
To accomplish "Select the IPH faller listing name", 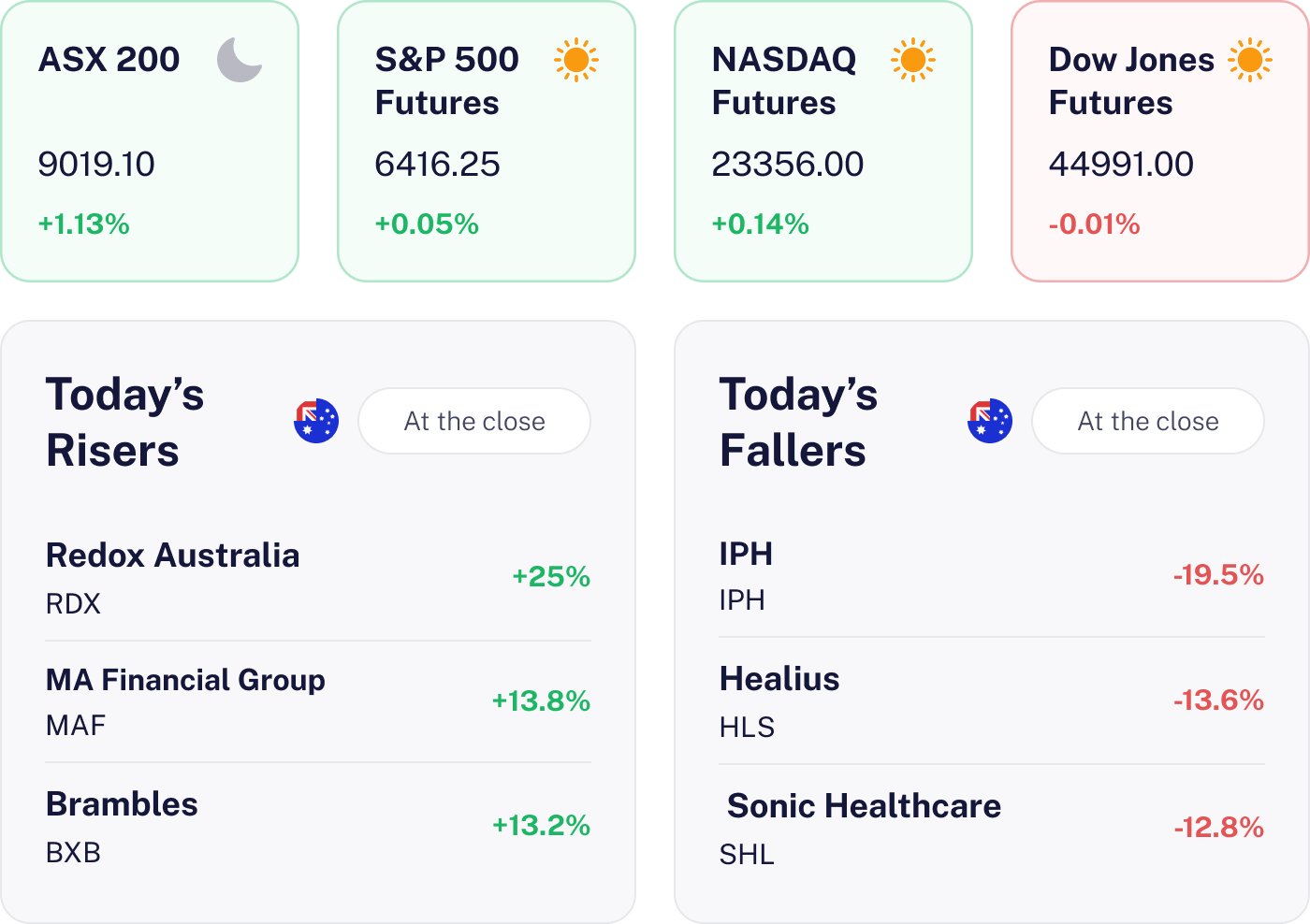I will point(746,554).
